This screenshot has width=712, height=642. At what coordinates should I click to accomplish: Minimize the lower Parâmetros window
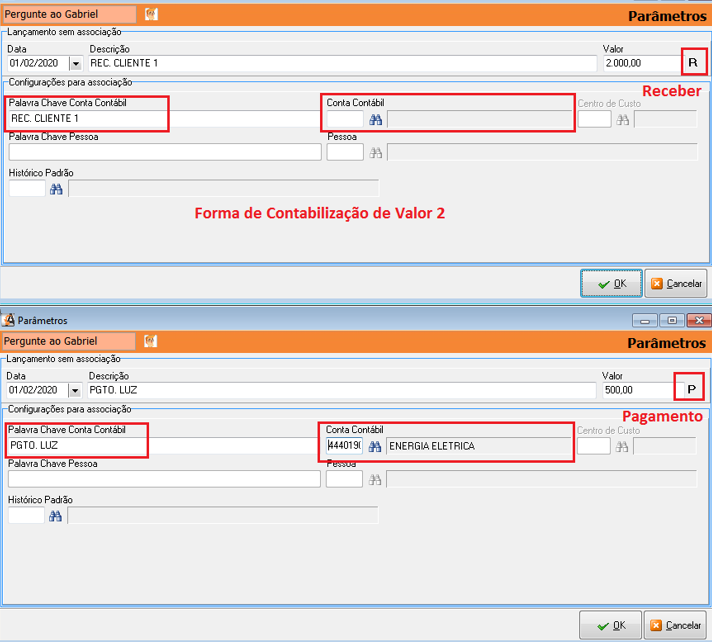[645, 321]
